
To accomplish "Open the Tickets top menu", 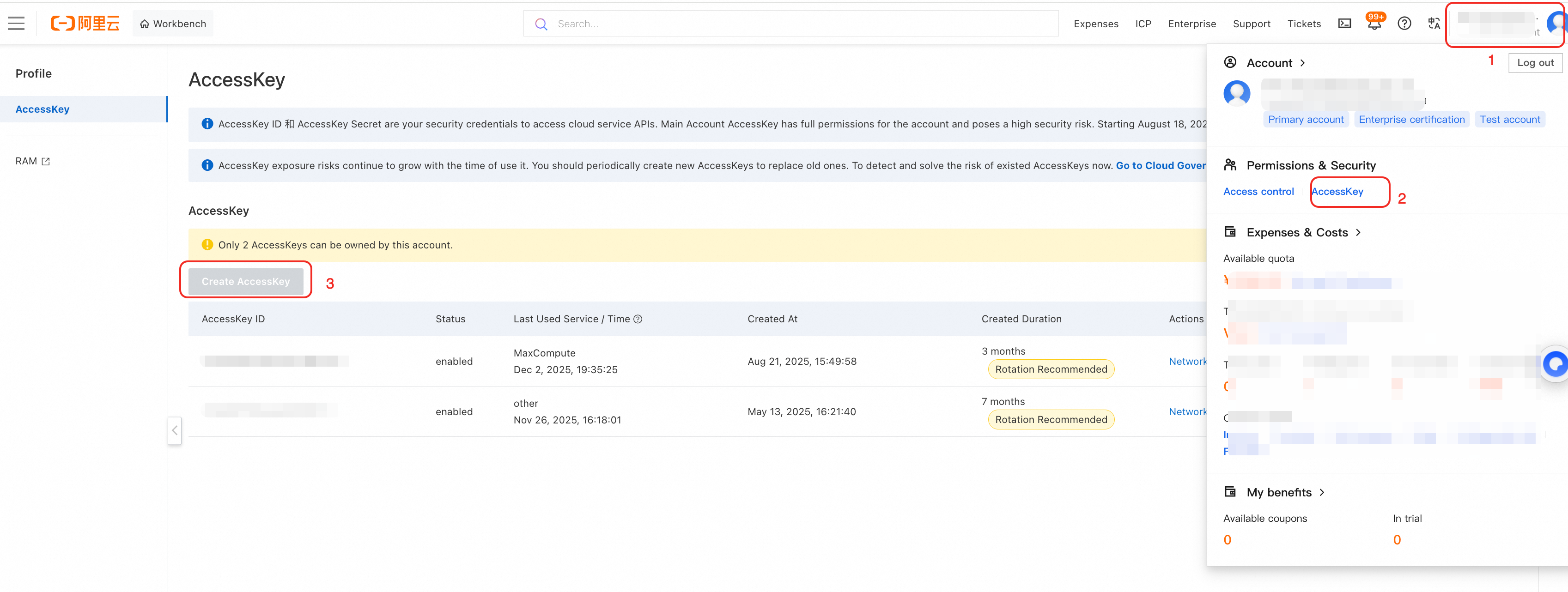I will click(1304, 24).
